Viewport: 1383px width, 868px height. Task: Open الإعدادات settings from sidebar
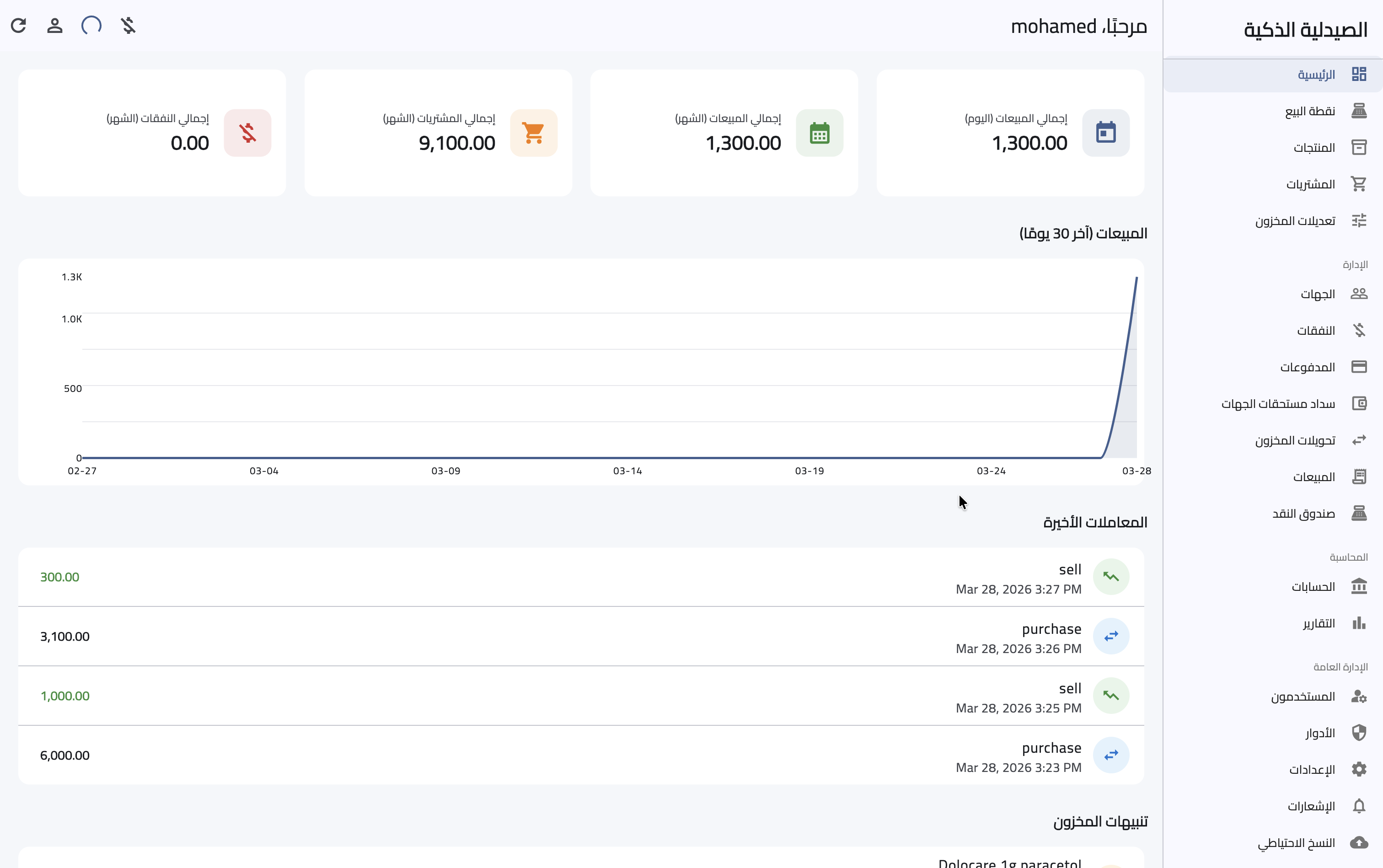1311,770
